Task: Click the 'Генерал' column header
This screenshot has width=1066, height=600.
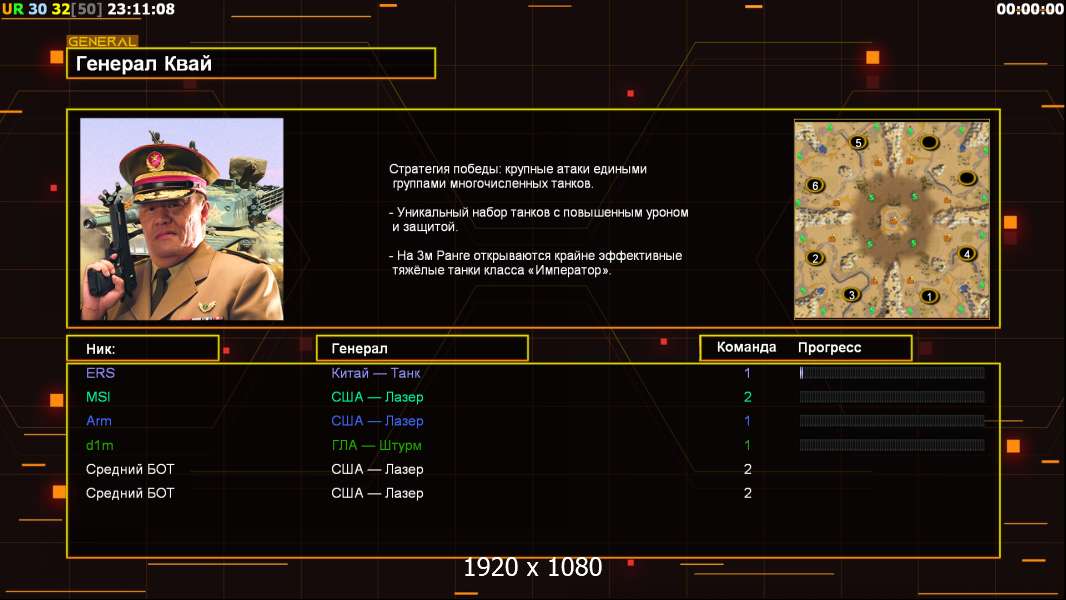Action: [422, 349]
